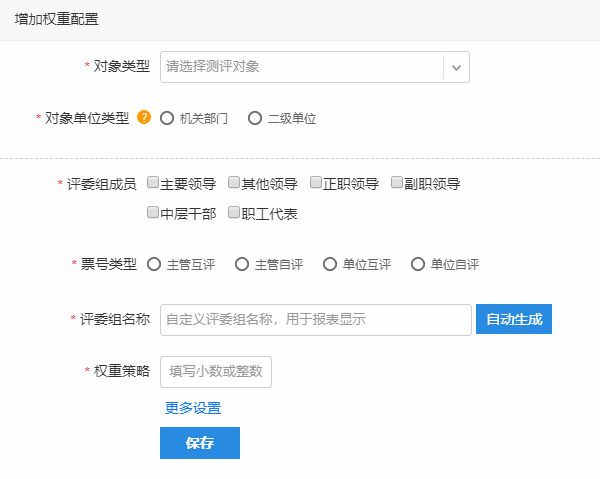Click the orange help icon beside 对象单位类型

click(x=144, y=117)
